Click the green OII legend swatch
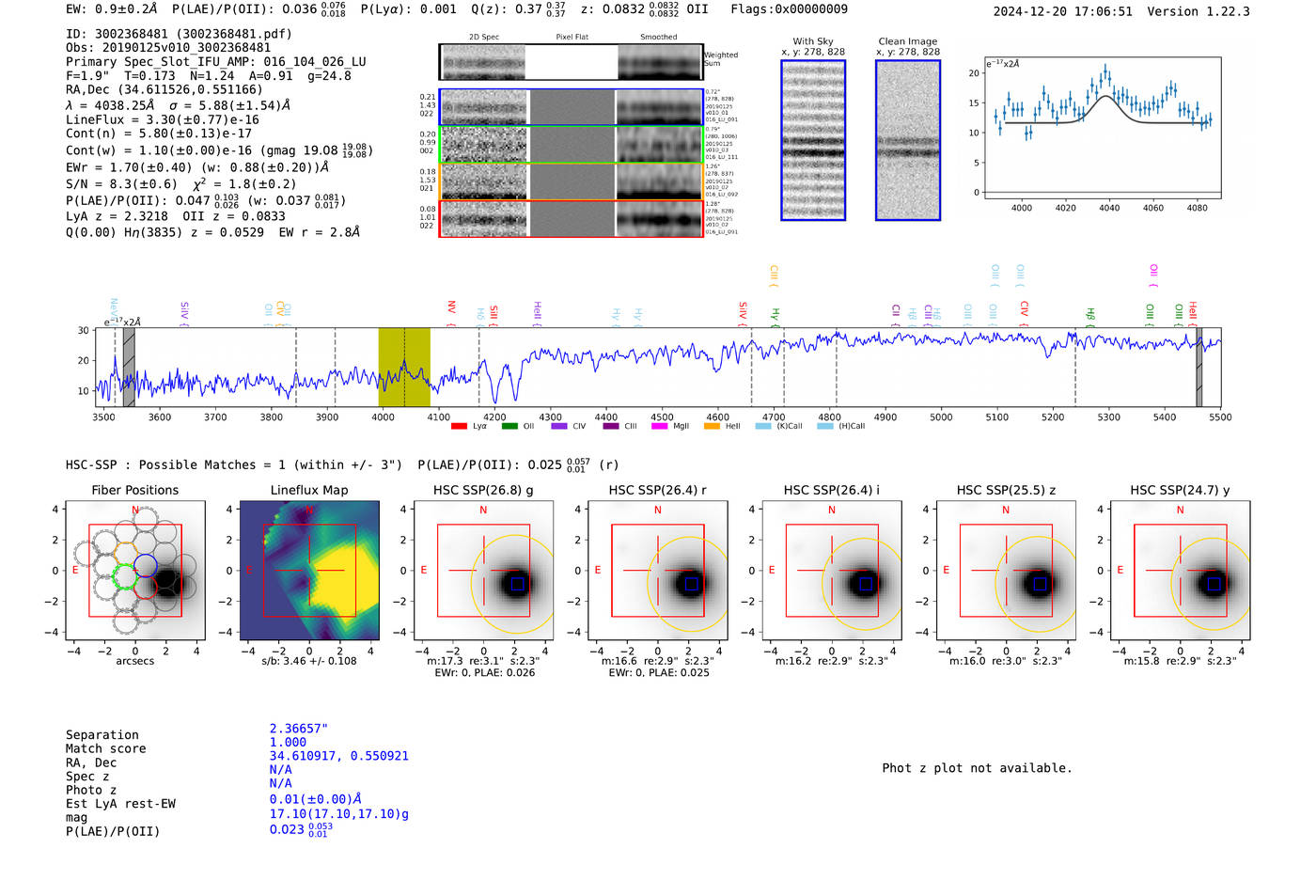The width and height of the screenshot is (1316, 896). click(509, 426)
